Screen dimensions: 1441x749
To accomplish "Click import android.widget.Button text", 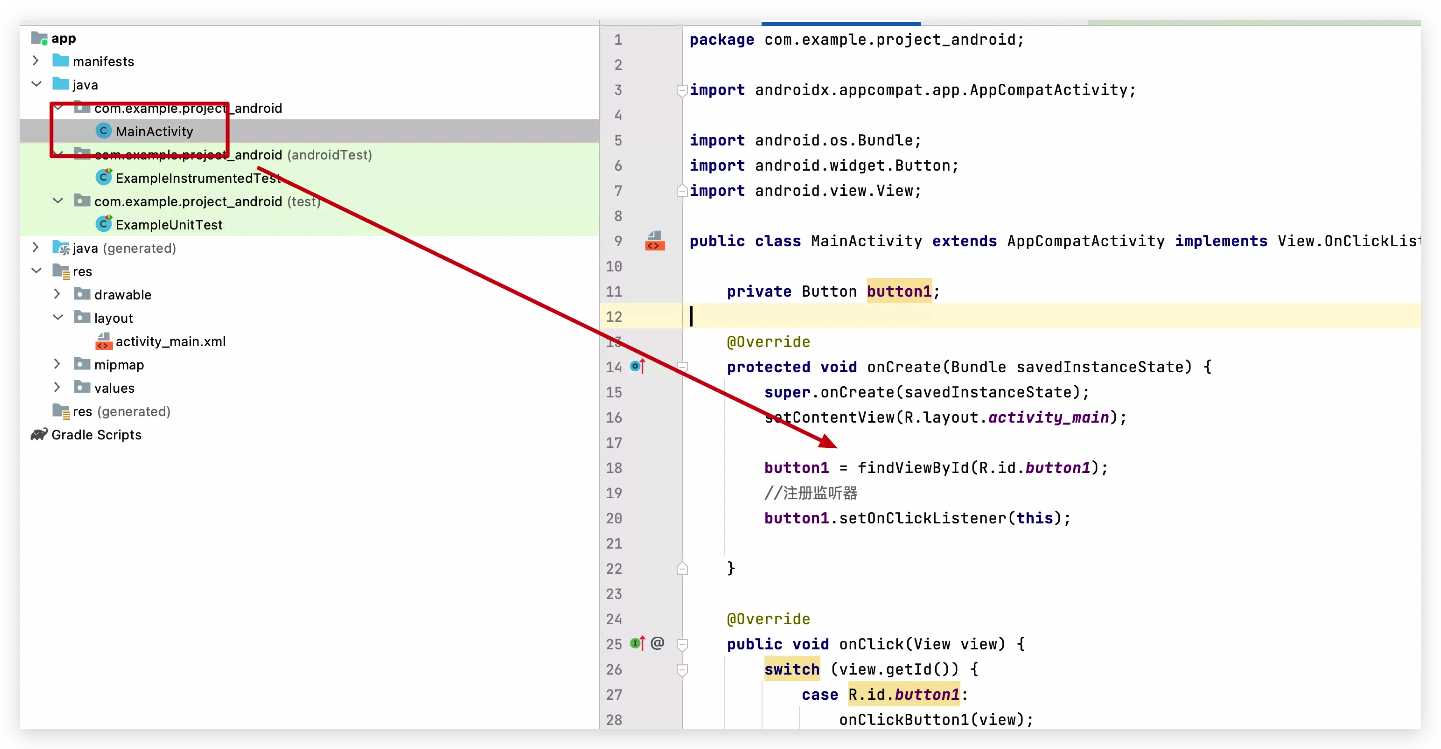I will click(825, 166).
